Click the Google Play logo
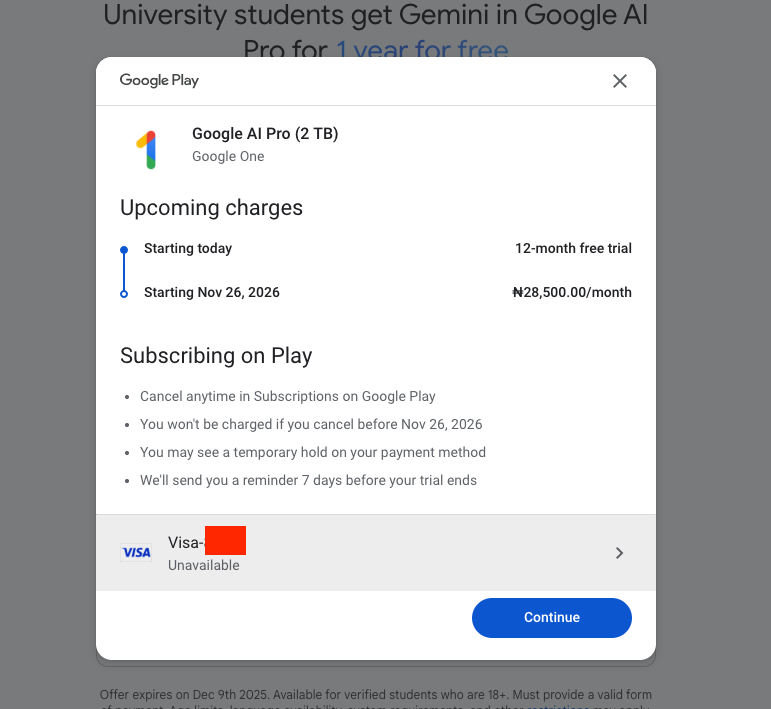Viewport: 771px width, 709px height. (x=159, y=80)
